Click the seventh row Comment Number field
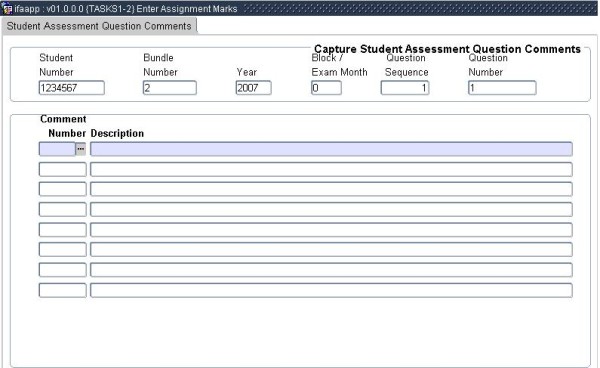Image resolution: width=600 pixels, height=368 pixels. coord(63,270)
